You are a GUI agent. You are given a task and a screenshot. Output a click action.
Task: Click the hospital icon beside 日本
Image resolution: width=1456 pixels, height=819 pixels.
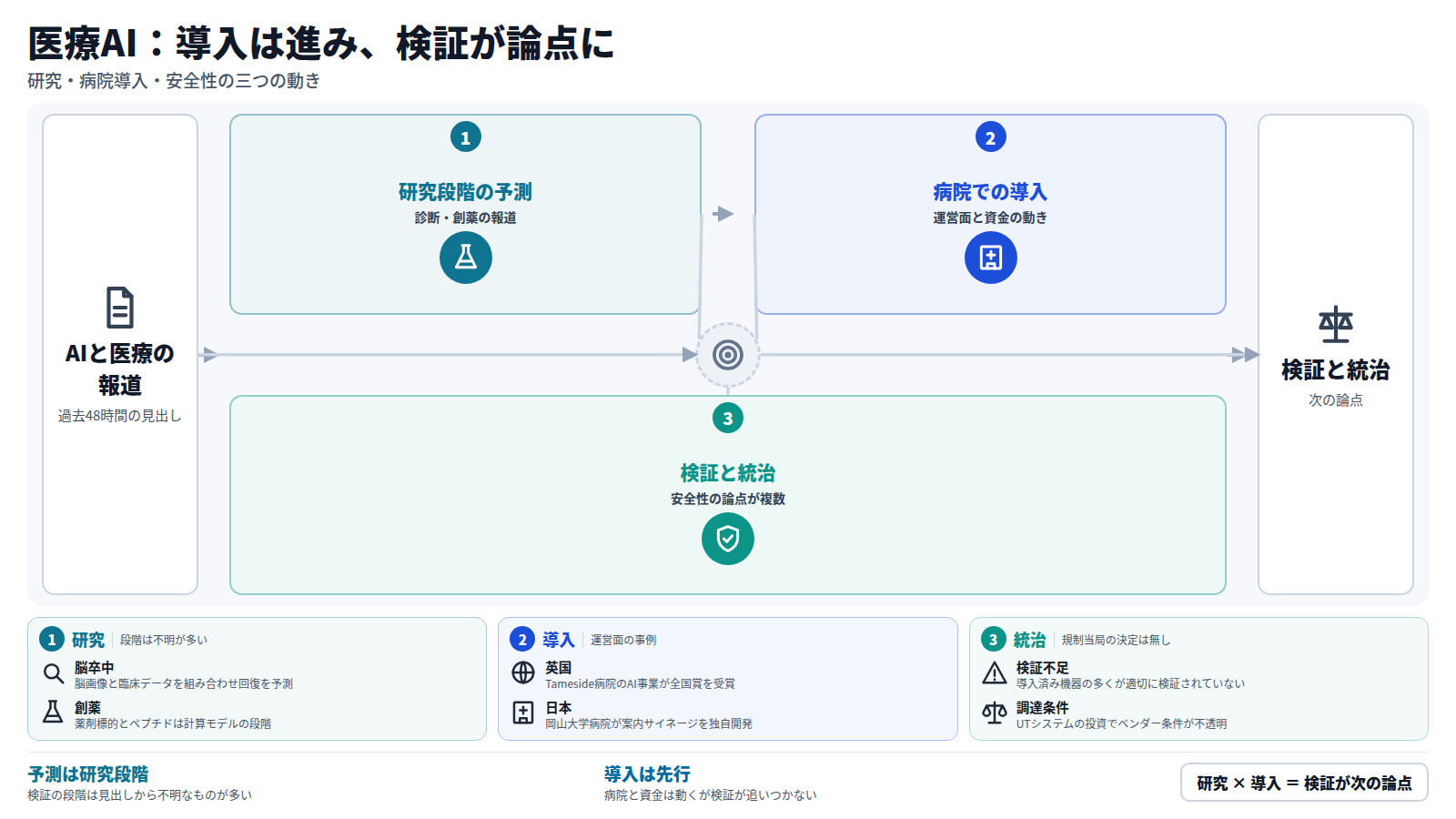click(523, 713)
